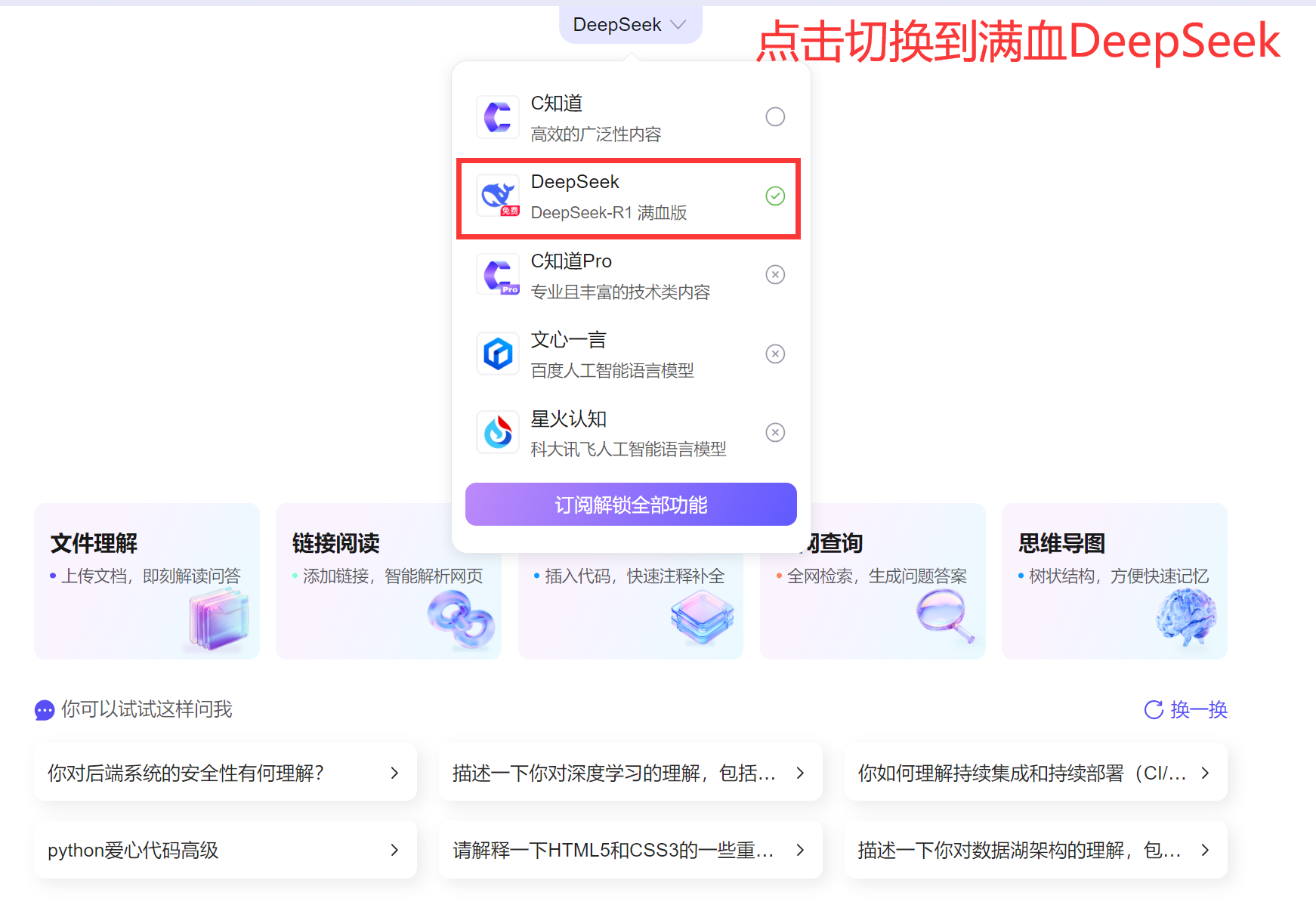This screenshot has width=1316, height=911.
Task: Click the C知道Pro logo icon
Action: pyautogui.click(x=498, y=275)
